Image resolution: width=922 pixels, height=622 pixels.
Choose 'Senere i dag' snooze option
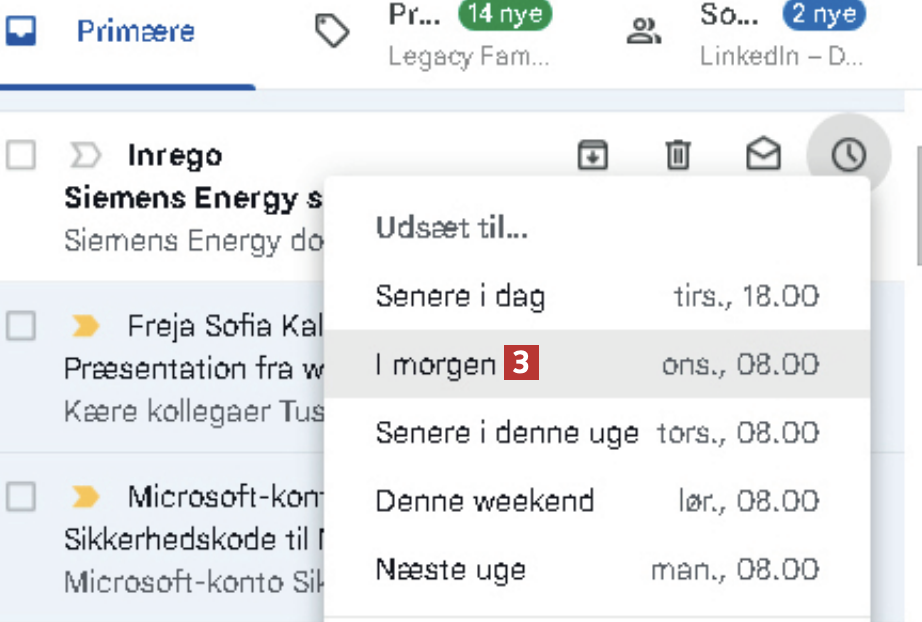(597, 296)
